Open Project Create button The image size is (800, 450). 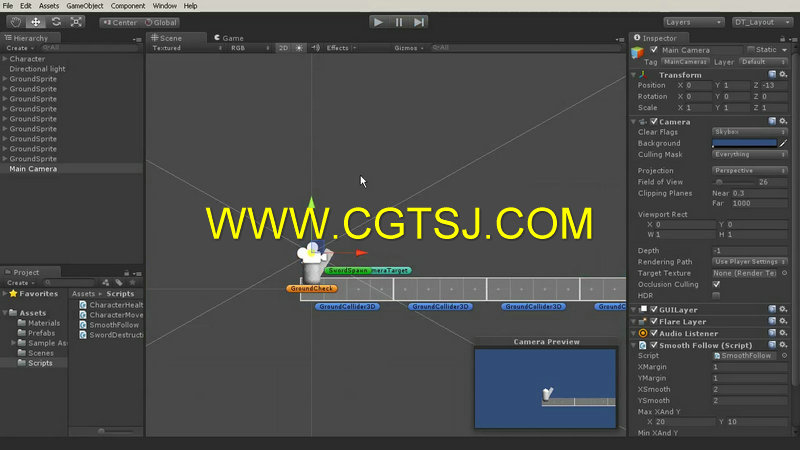pyautogui.click(x=19, y=283)
